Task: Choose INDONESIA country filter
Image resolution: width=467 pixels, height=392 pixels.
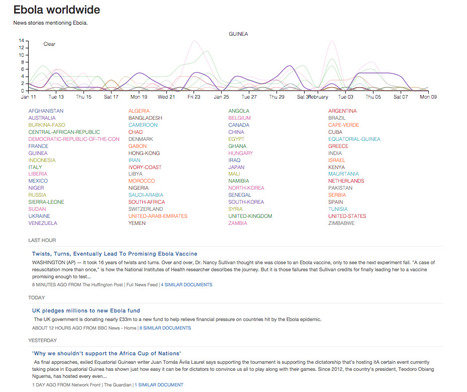Action: click(42, 160)
